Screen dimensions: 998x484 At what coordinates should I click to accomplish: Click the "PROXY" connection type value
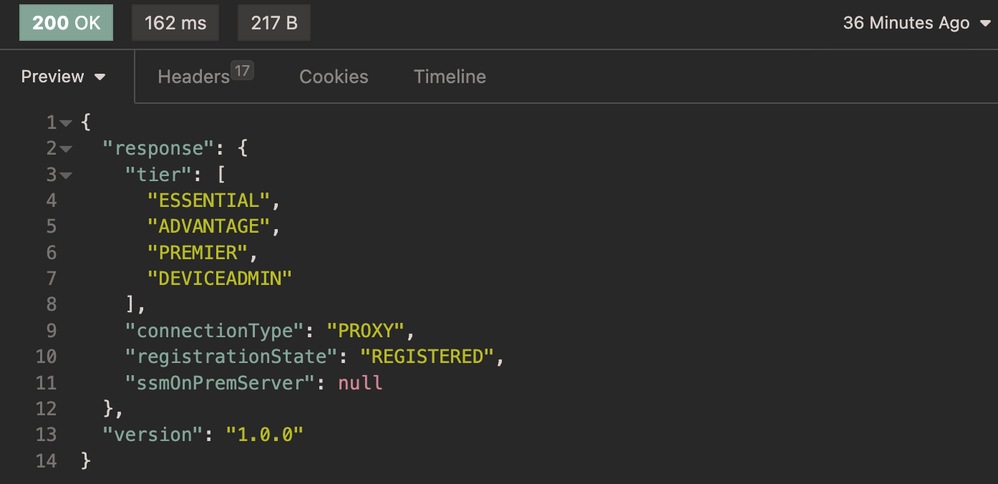365,330
